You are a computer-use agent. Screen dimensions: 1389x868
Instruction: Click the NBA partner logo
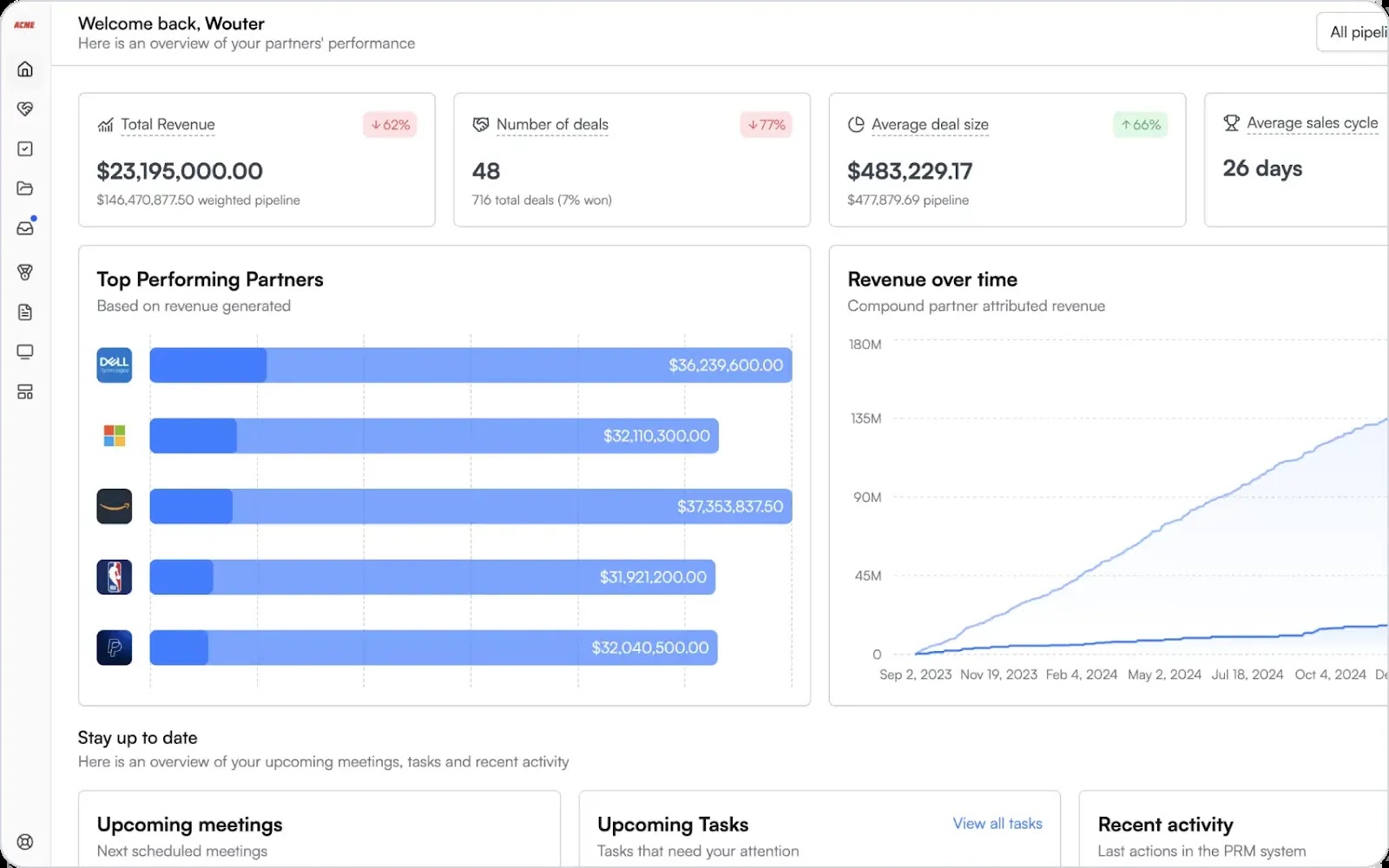click(x=115, y=576)
